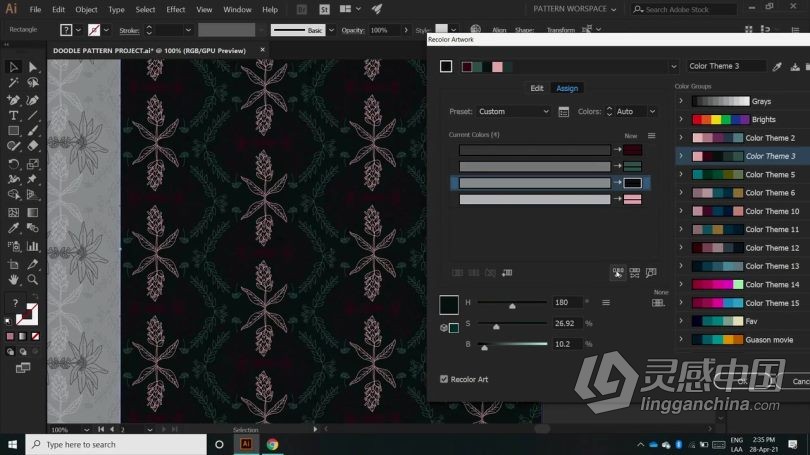Pick the Hand tool in toolbar
The height and width of the screenshot is (455, 810).
point(14,279)
